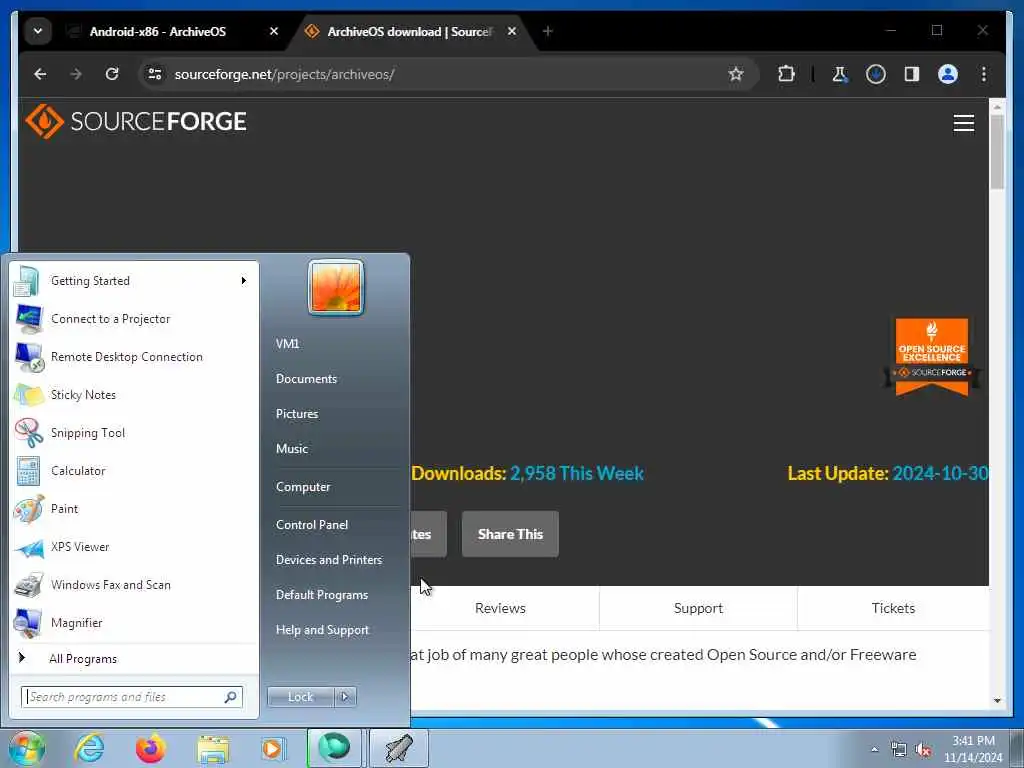Open SourceForge hamburger menu
This screenshot has height=768, width=1024.
tap(964, 123)
